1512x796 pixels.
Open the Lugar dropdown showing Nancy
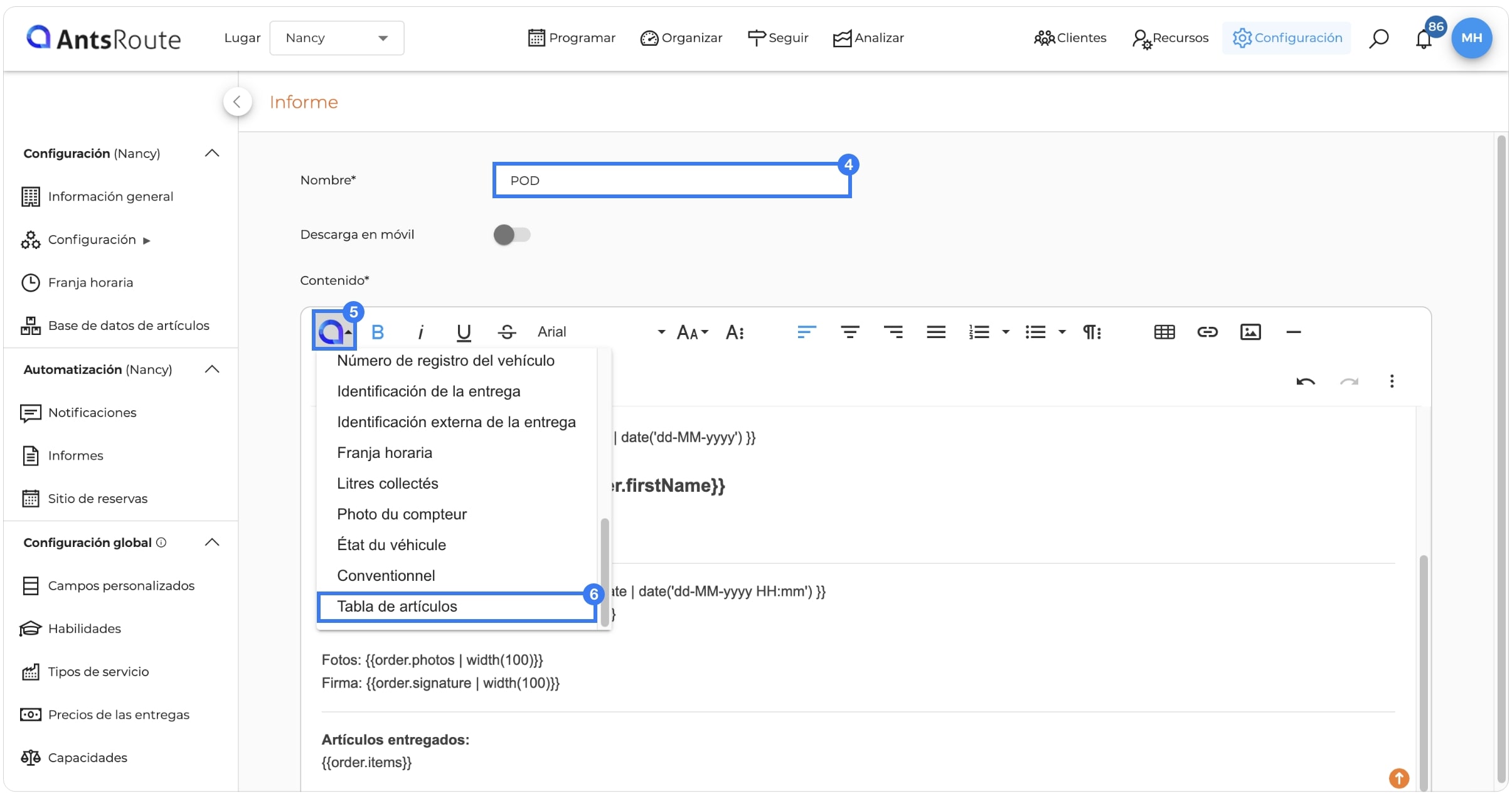(x=337, y=38)
